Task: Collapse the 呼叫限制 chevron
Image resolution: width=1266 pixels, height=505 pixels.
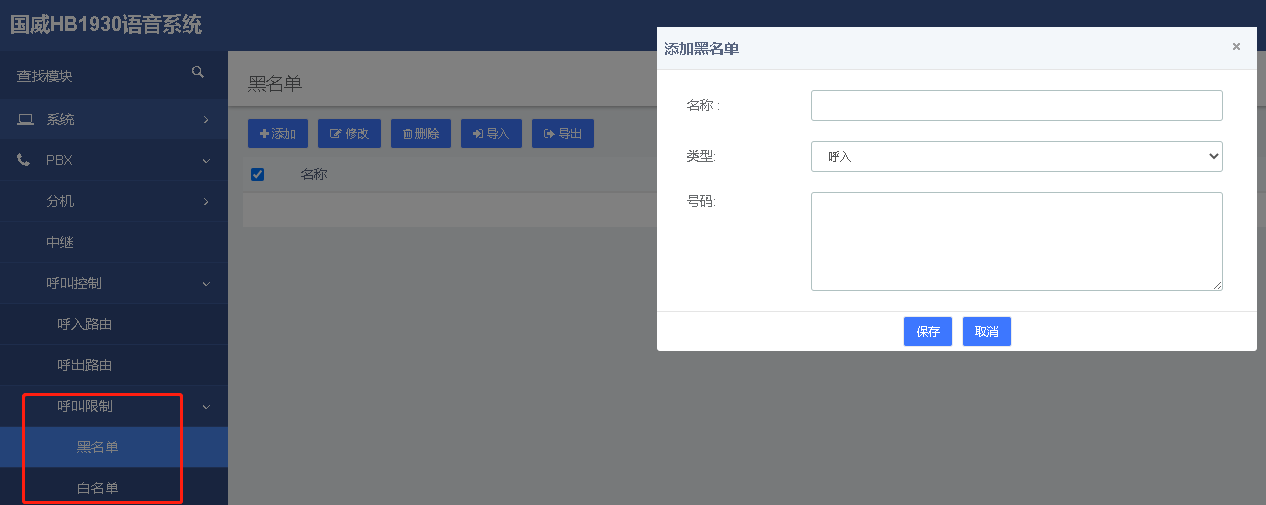Action: [206, 406]
